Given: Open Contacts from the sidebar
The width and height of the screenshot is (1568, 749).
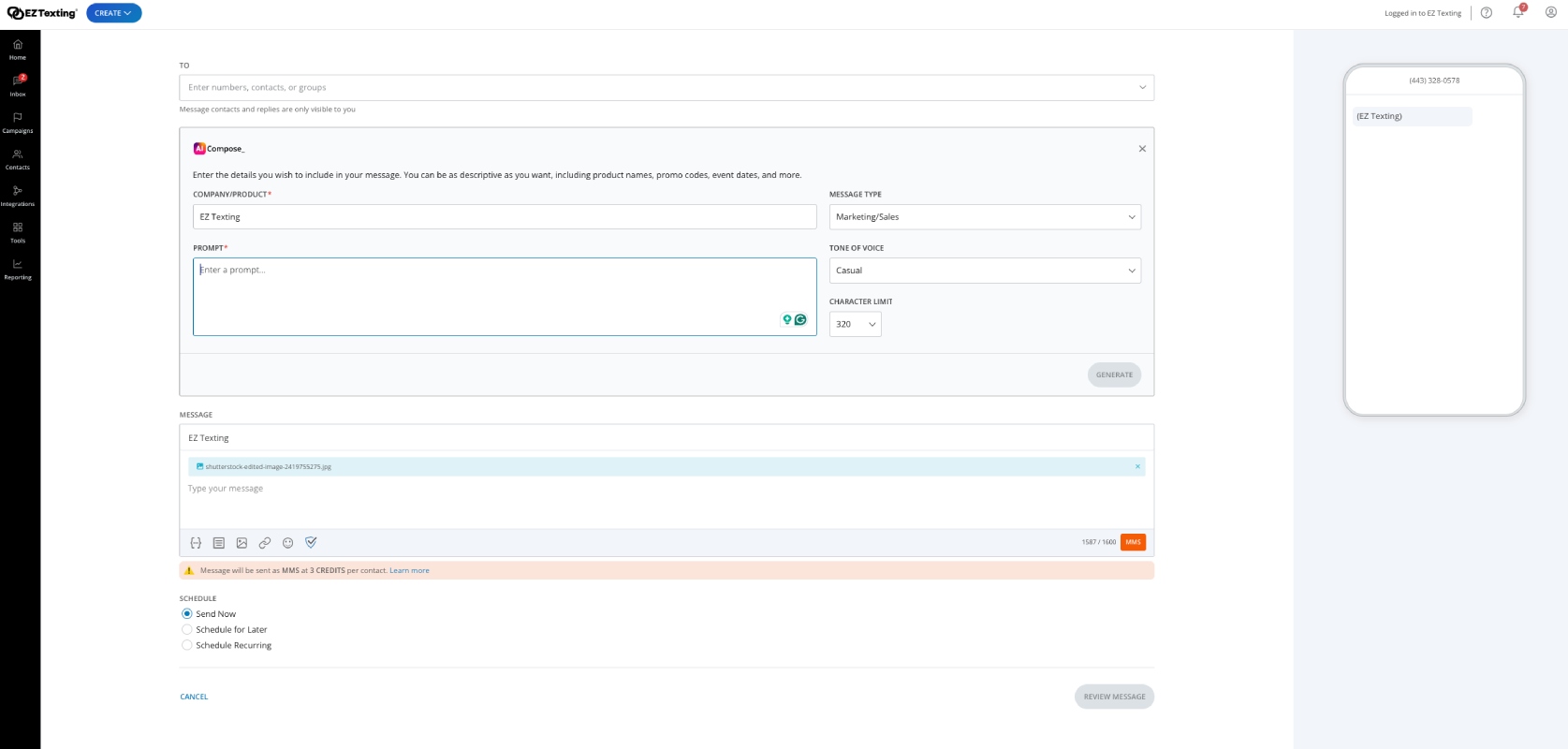Looking at the screenshot, I should click(x=18, y=159).
